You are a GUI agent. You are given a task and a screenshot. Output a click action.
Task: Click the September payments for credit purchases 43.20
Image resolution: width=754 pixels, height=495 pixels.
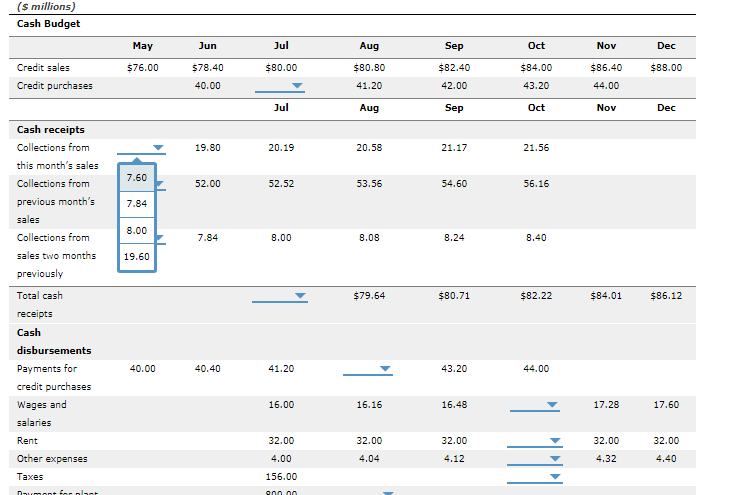pyautogui.click(x=454, y=369)
